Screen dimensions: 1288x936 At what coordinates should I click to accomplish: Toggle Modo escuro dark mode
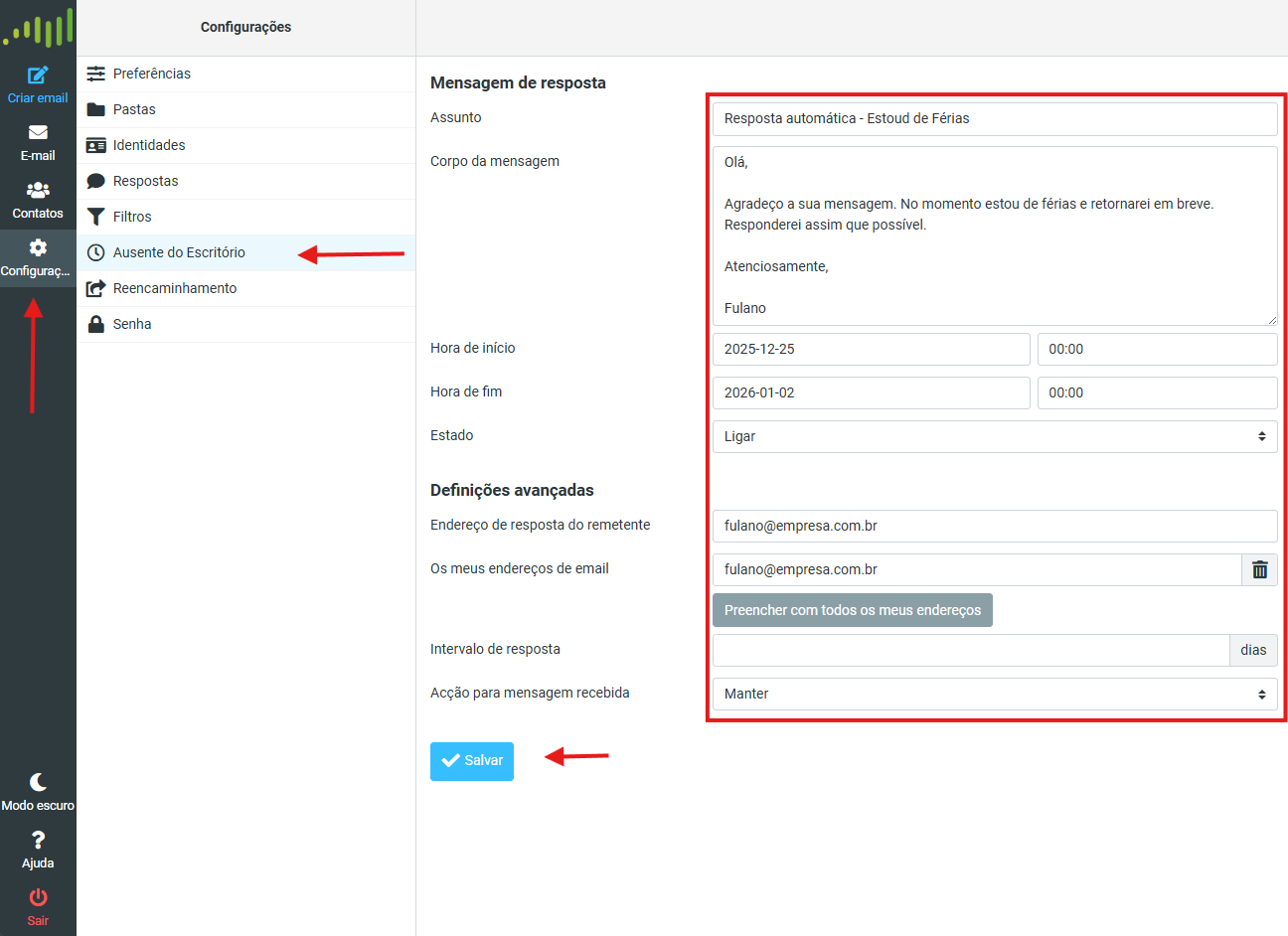click(38, 783)
